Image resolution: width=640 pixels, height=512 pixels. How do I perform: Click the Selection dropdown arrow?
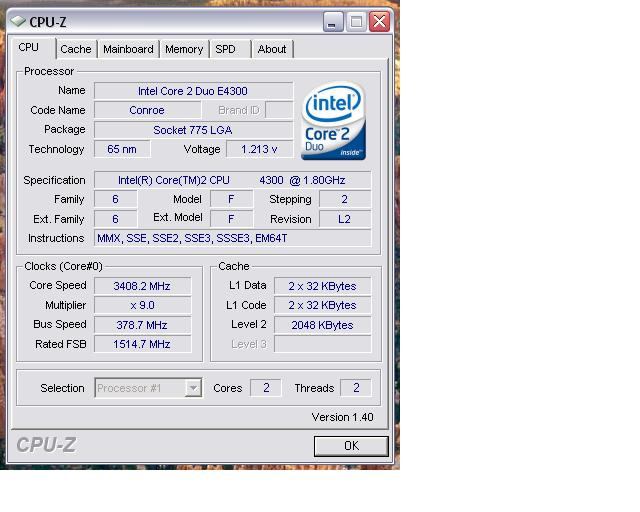[193, 388]
